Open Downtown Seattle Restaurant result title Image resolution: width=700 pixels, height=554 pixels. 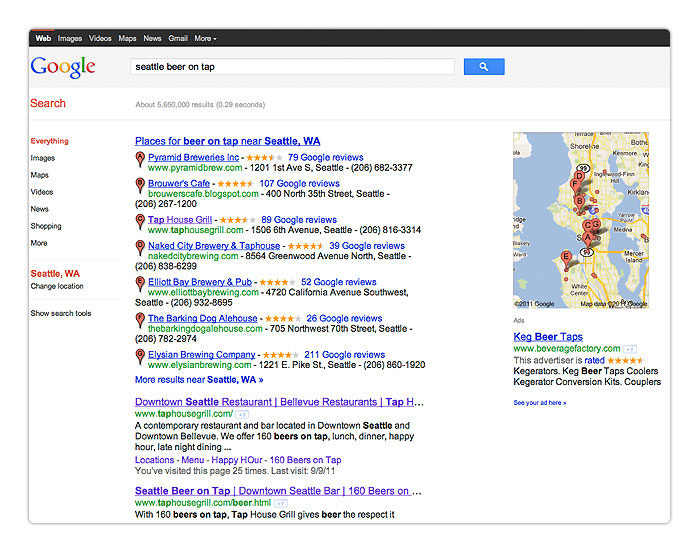tap(279, 402)
